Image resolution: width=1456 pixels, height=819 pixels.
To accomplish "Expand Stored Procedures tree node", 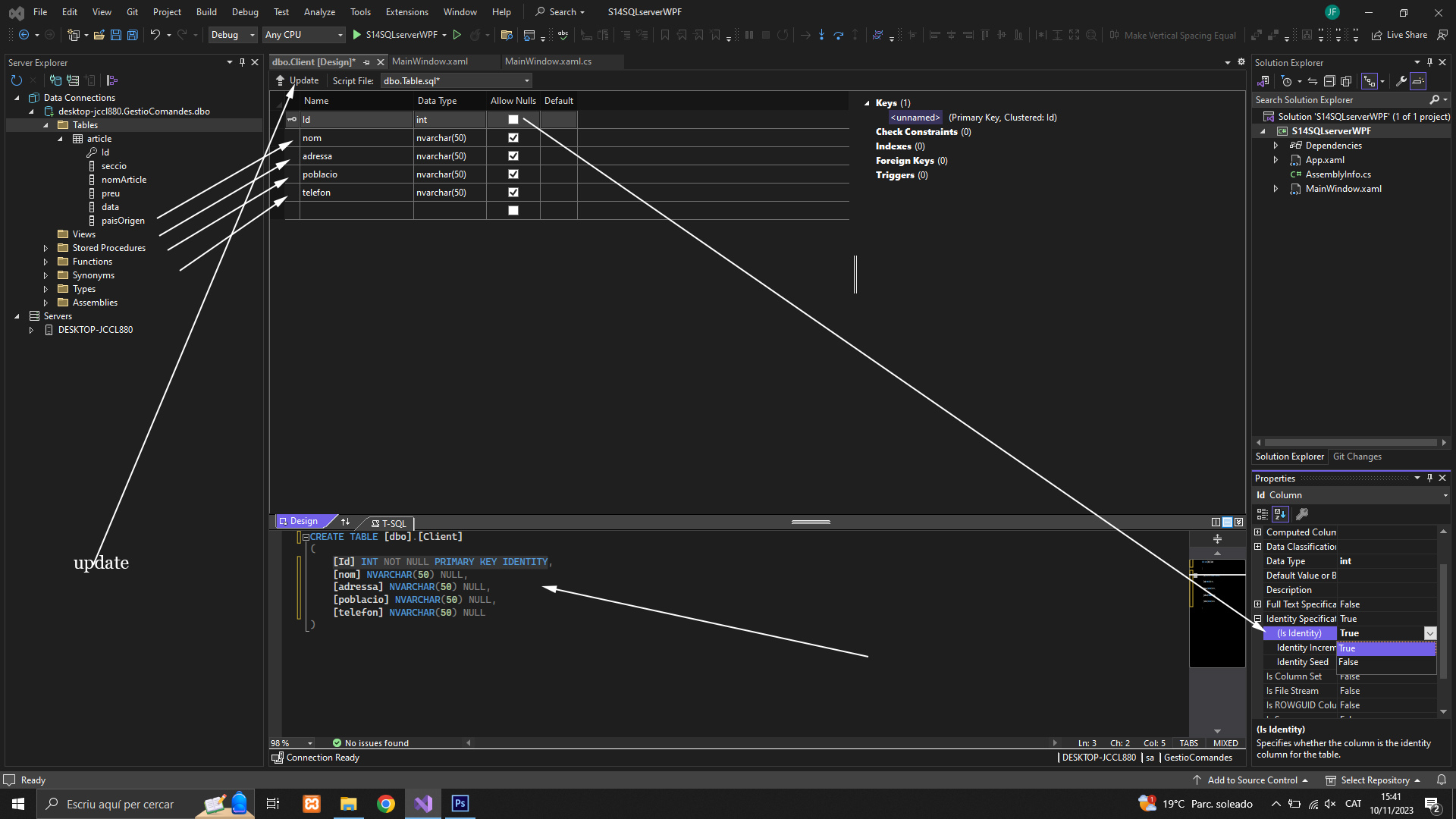I will (45, 248).
